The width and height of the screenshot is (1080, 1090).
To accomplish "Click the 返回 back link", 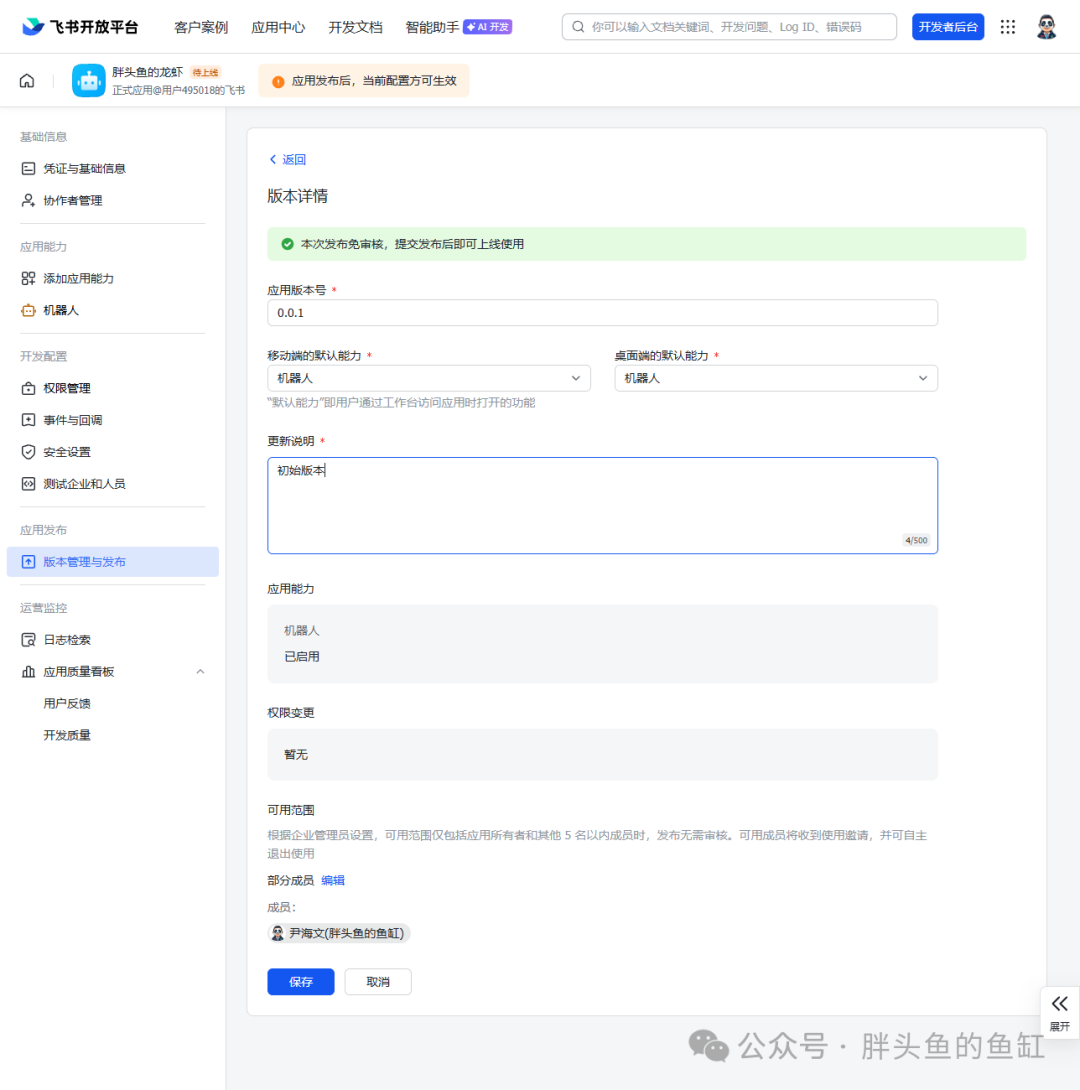I will [288, 159].
